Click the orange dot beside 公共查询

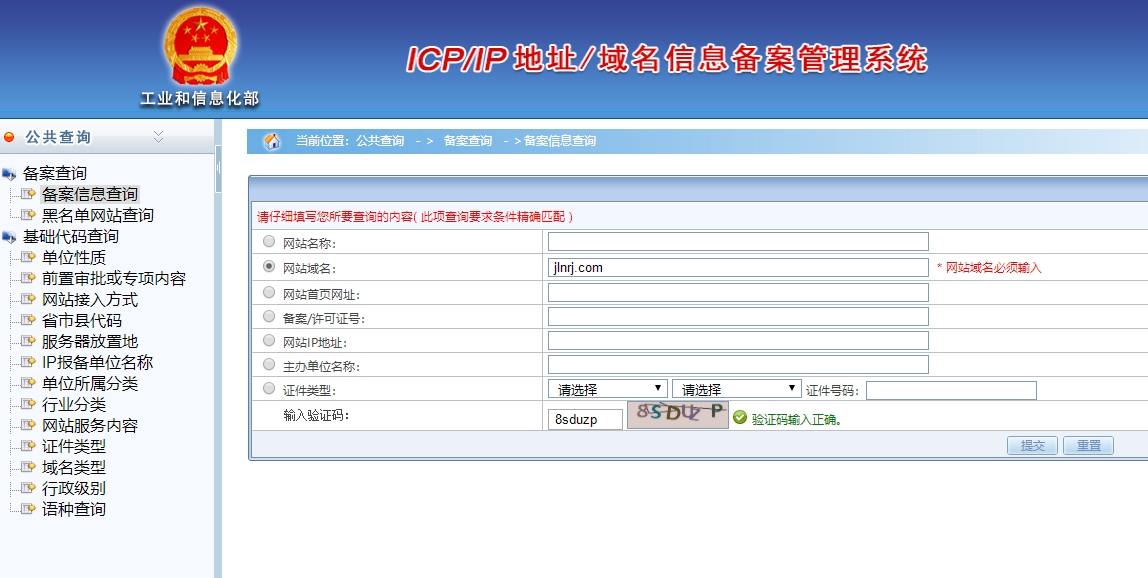coord(10,137)
